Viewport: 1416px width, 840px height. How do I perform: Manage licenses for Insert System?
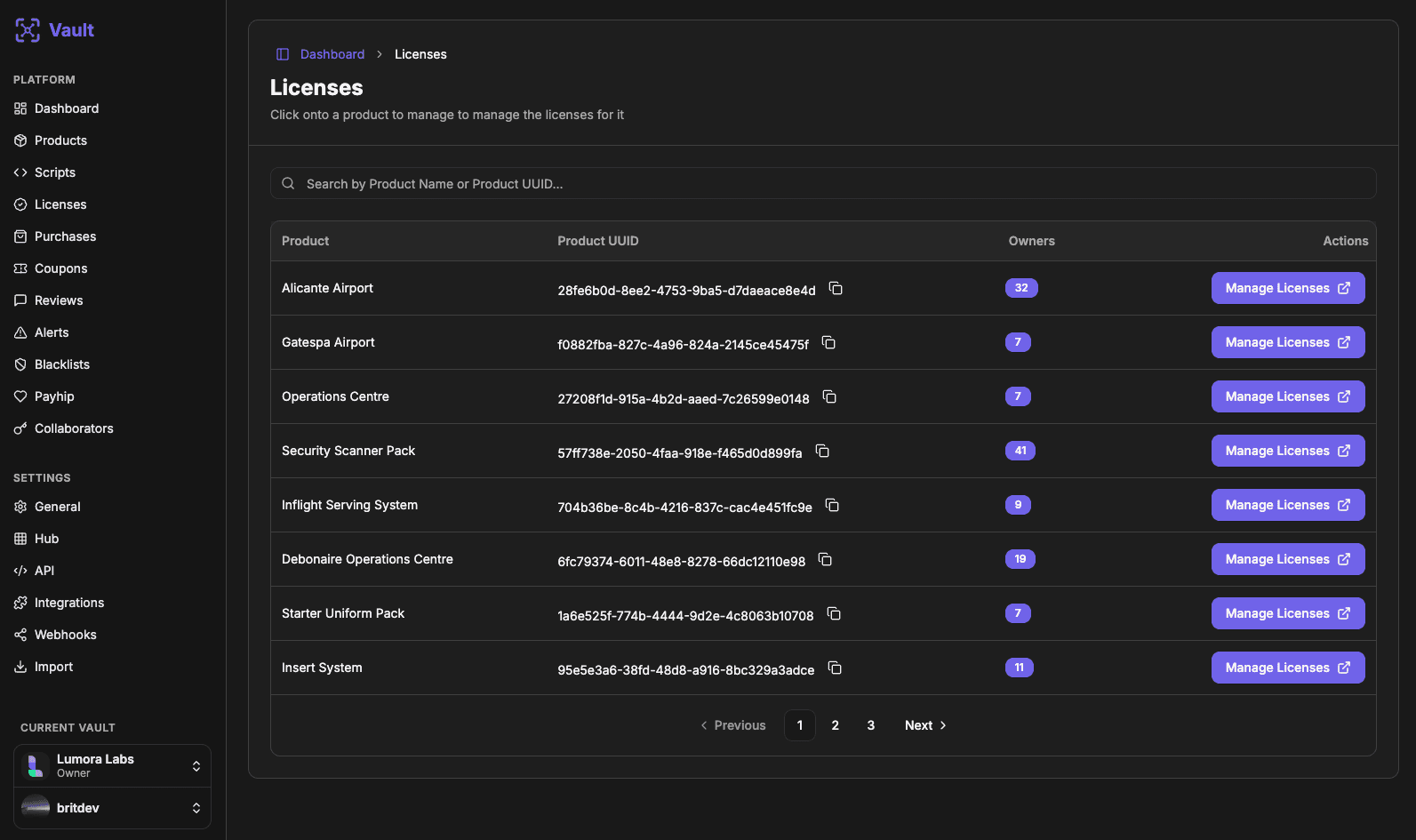point(1288,668)
